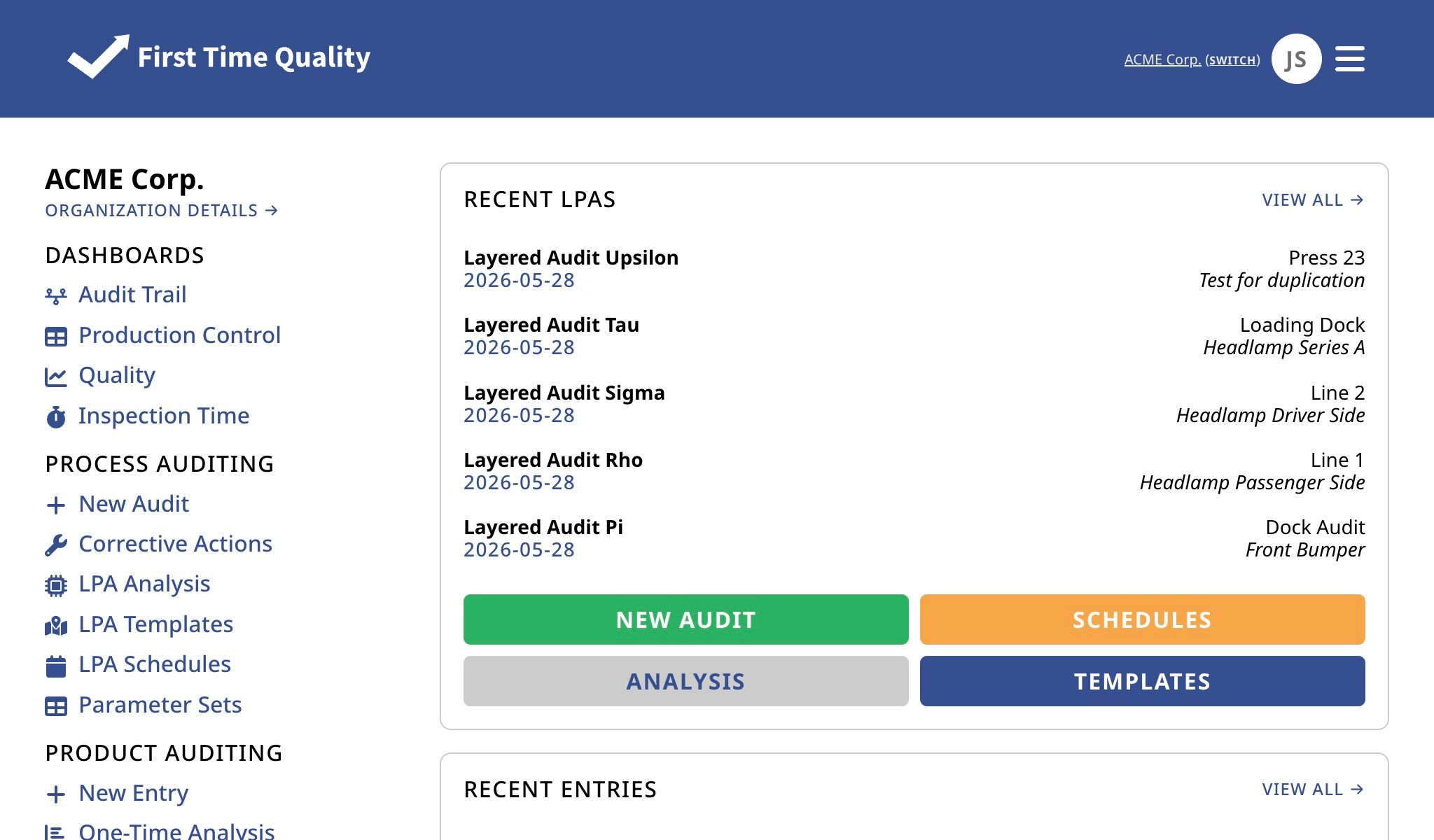The width and height of the screenshot is (1434, 840).
Task: Click the Audit Trail icon
Action: (x=56, y=296)
